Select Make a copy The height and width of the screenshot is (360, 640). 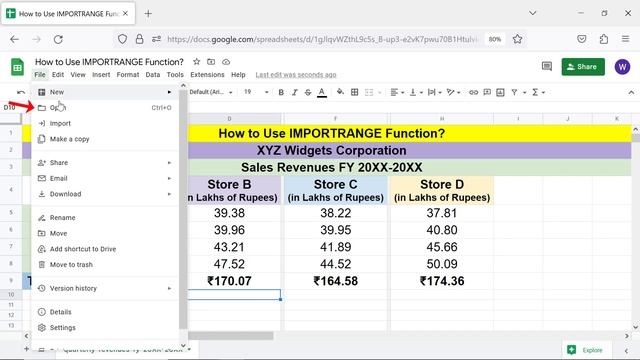click(x=105, y=139)
